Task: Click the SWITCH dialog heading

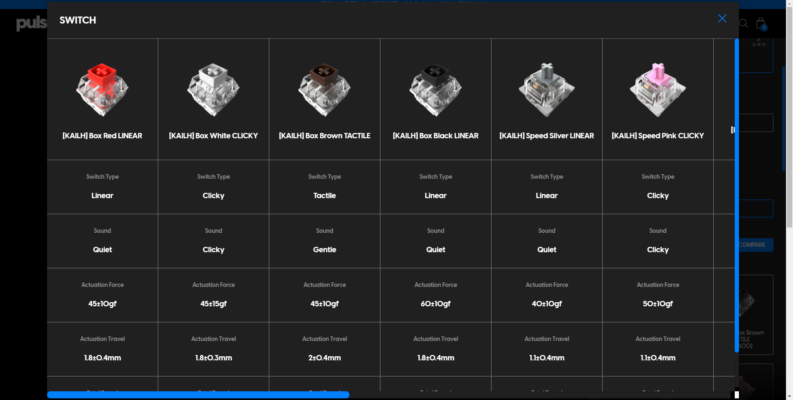Action: coord(77,20)
